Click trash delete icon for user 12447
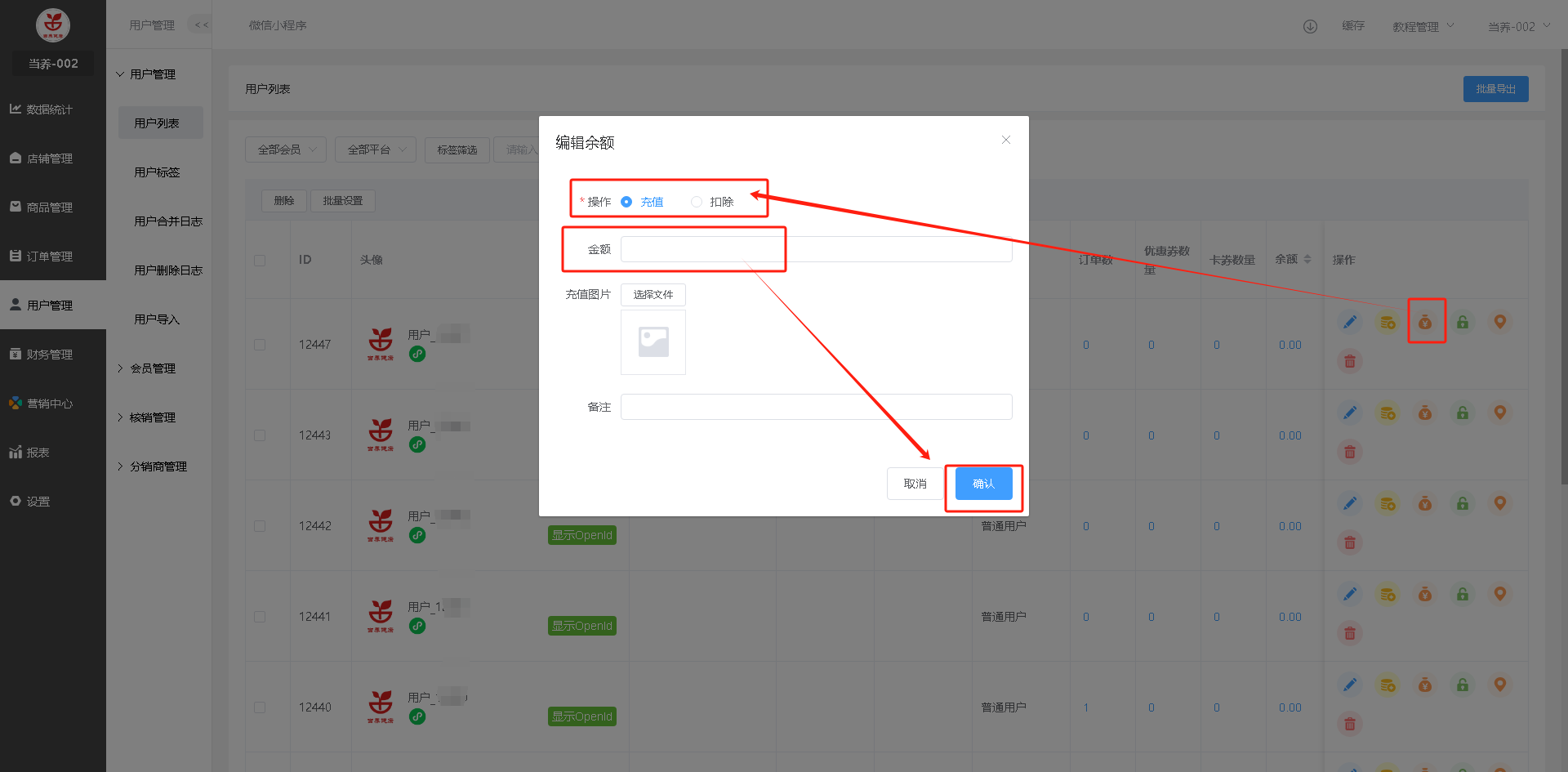Viewport: 1568px width, 772px height. (1350, 361)
